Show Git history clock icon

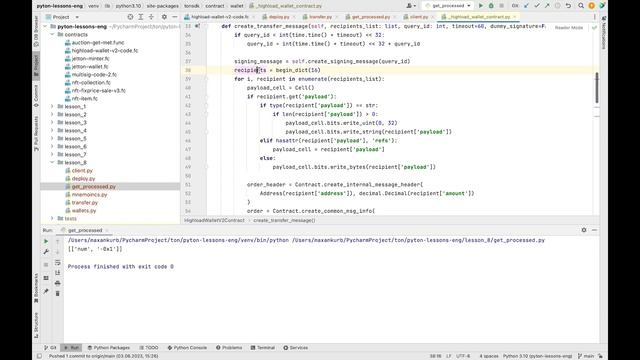coord(558,6)
